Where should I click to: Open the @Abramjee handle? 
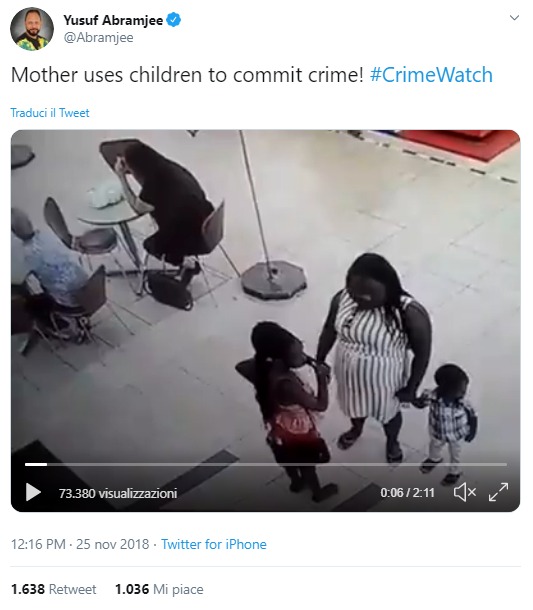click(98, 38)
